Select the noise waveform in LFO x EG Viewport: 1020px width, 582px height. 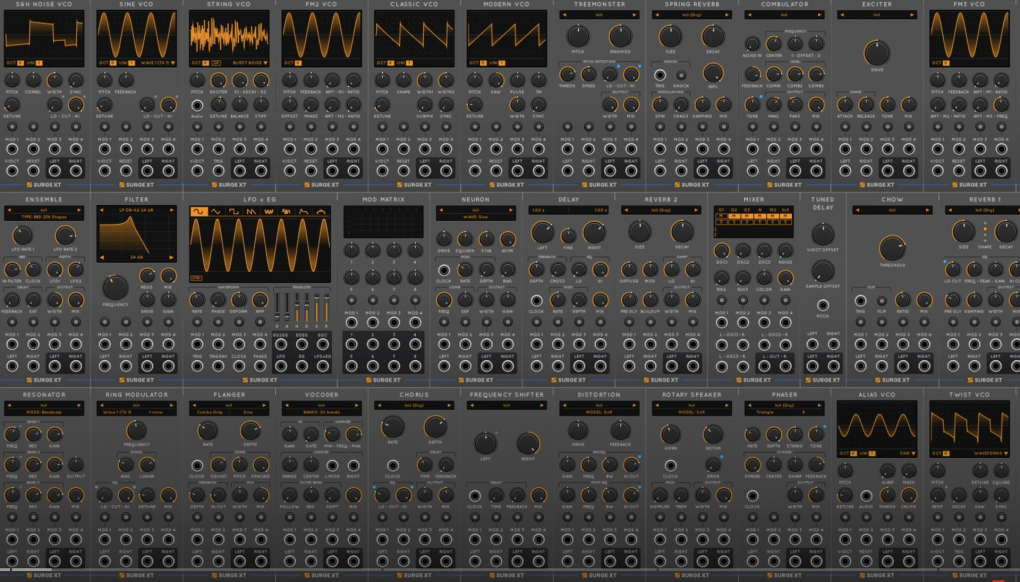pyautogui.click(x=269, y=212)
